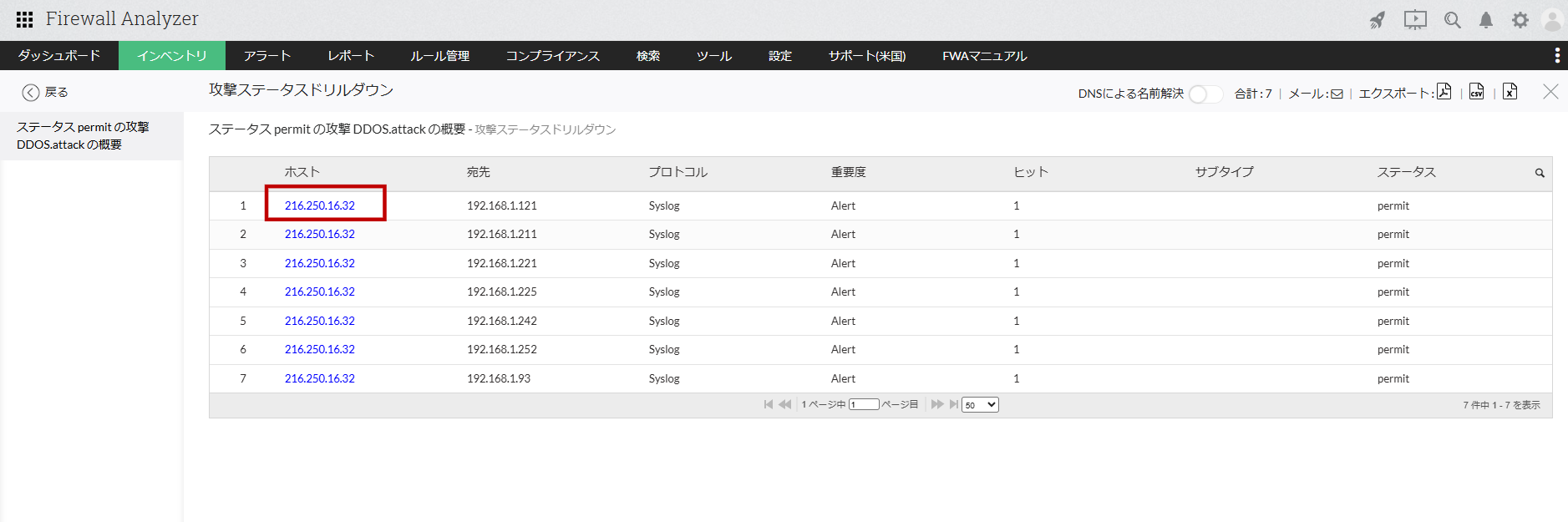
Task: Open the rows-per-page dropdown showing 50
Action: click(980, 405)
